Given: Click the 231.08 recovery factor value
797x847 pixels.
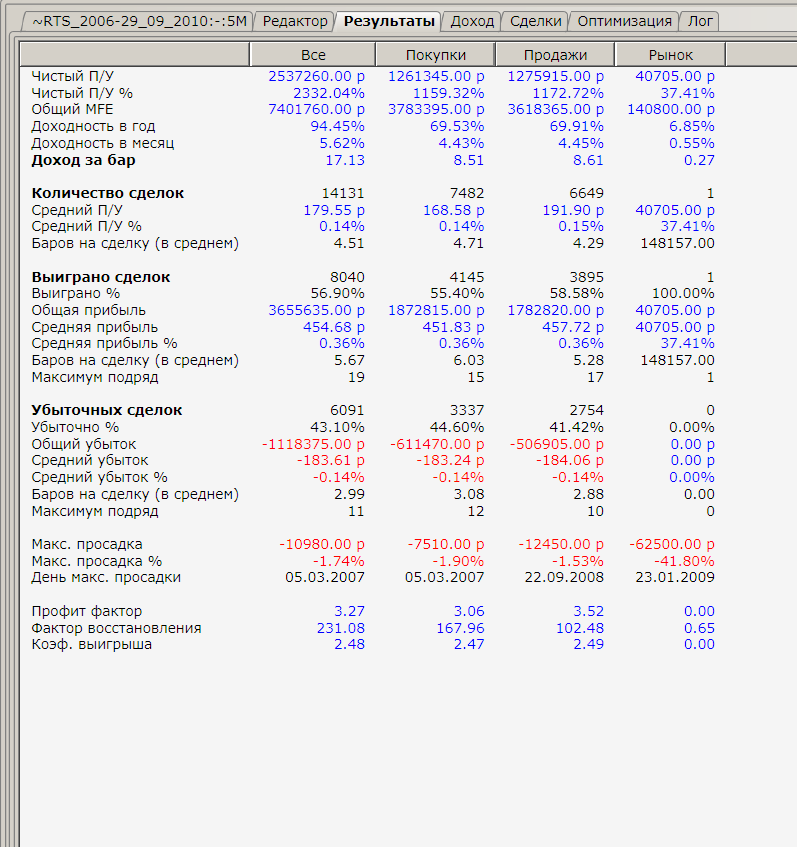Looking at the screenshot, I should coord(341,628).
